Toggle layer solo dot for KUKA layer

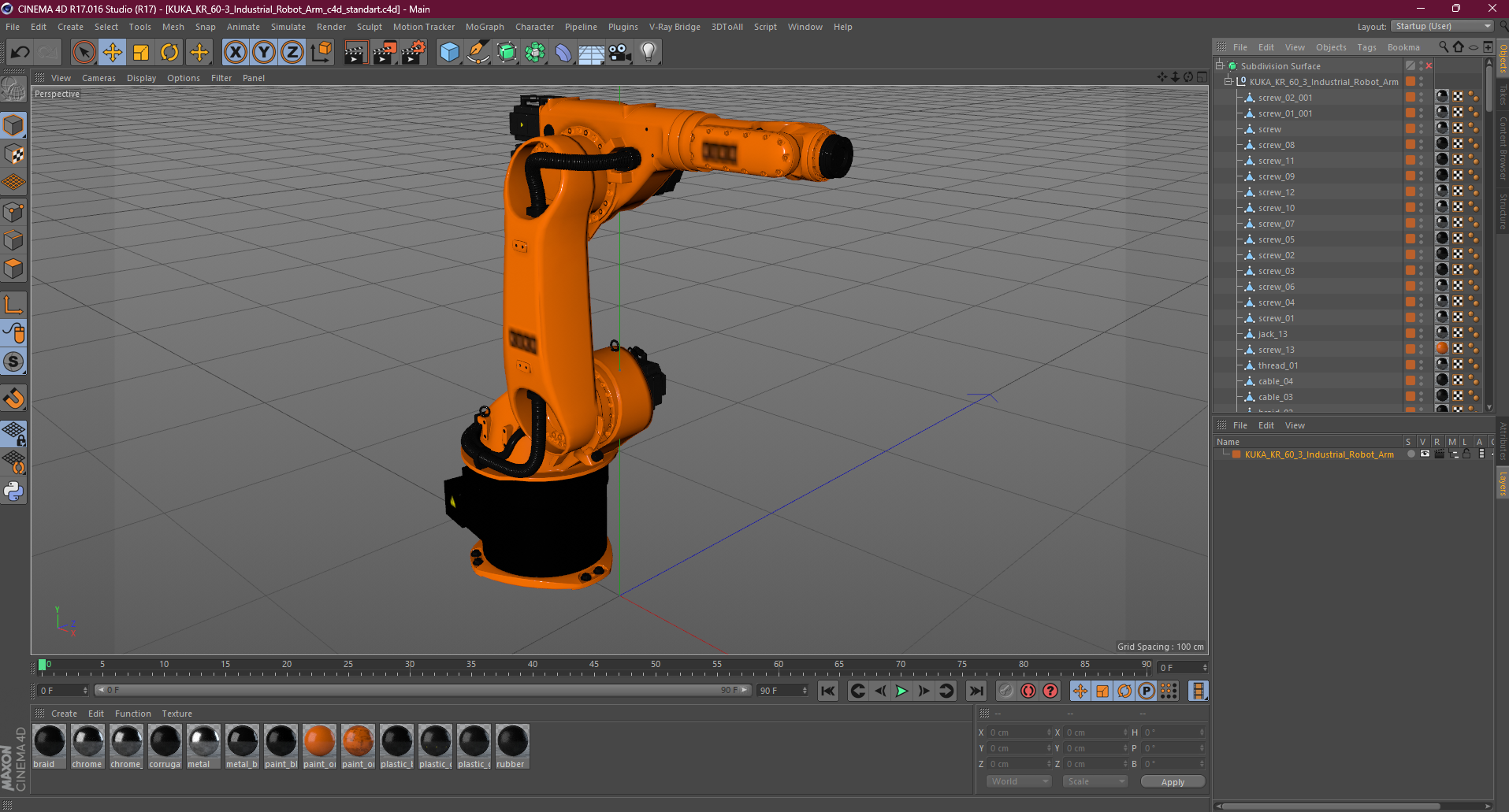(1411, 454)
